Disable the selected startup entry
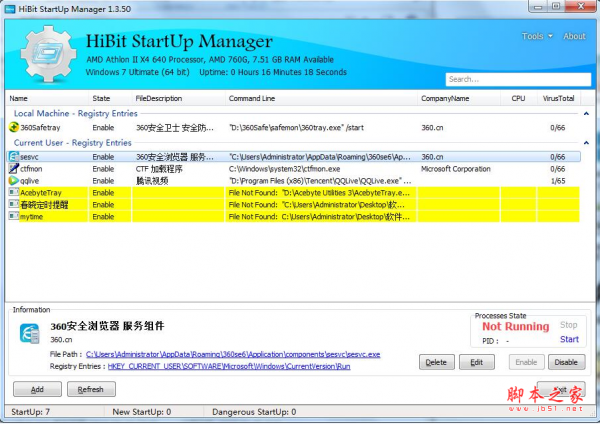 (565, 362)
